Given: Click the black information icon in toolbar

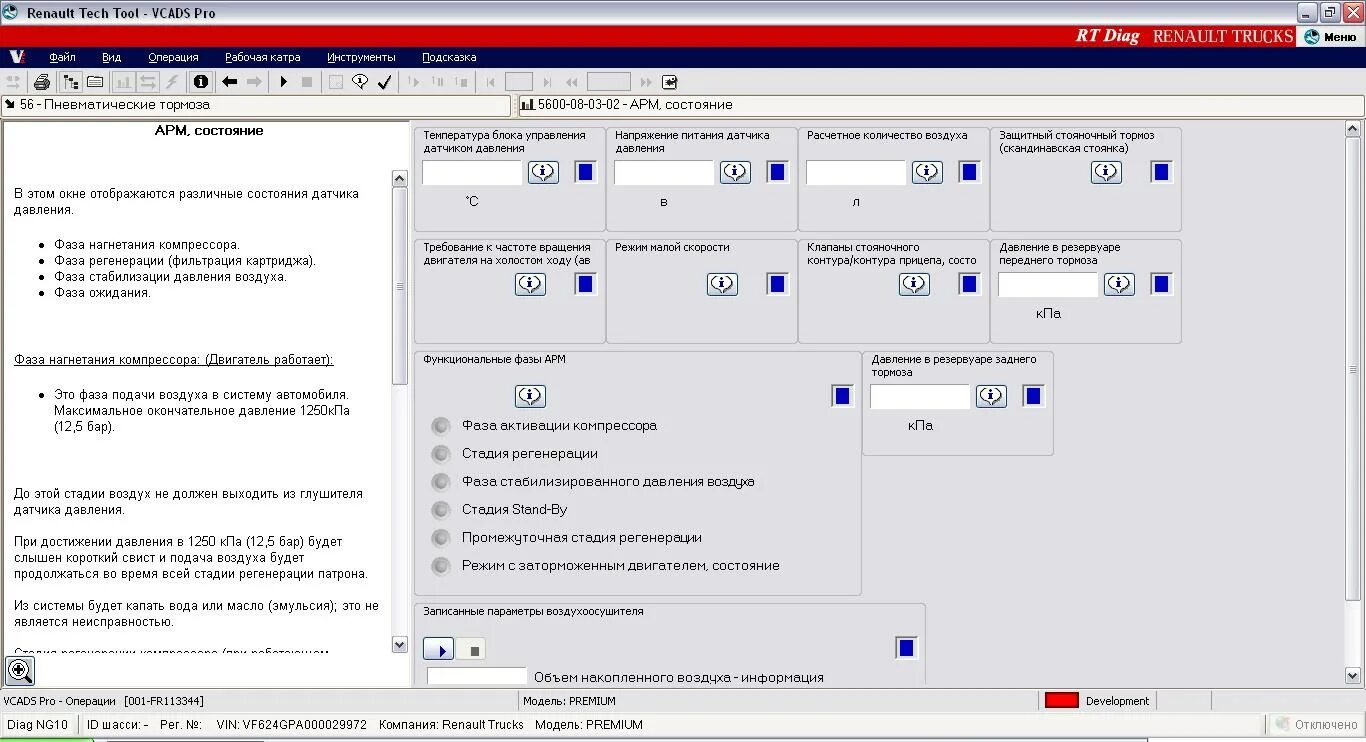Looking at the screenshot, I should pos(201,82).
